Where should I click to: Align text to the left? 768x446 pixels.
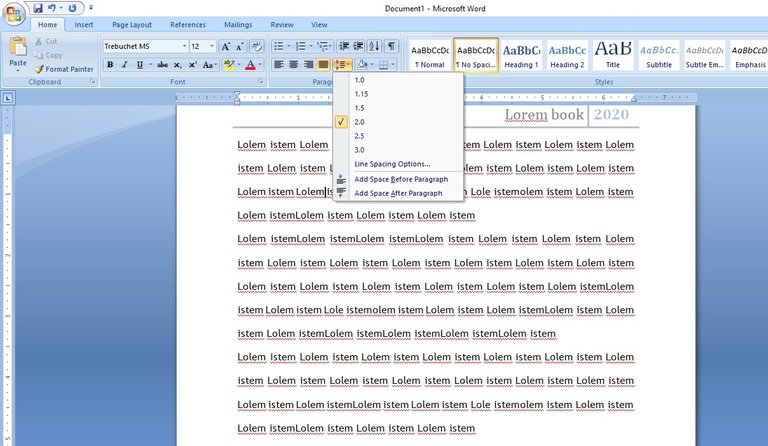pyautogui.click(x=279, y=65)
